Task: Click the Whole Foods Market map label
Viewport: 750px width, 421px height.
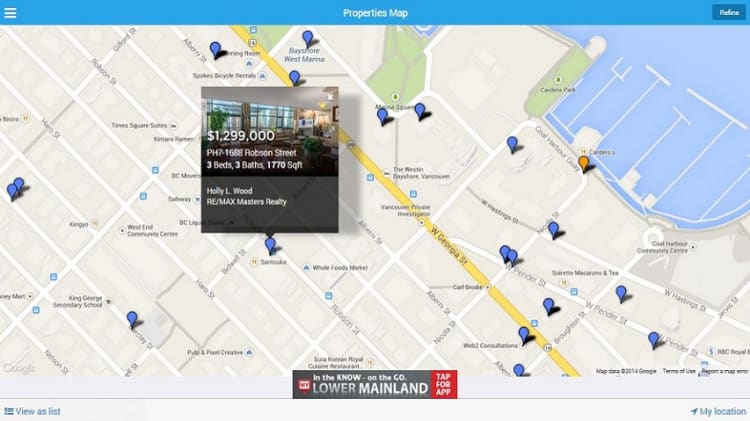Action: [x=340, y=267]
